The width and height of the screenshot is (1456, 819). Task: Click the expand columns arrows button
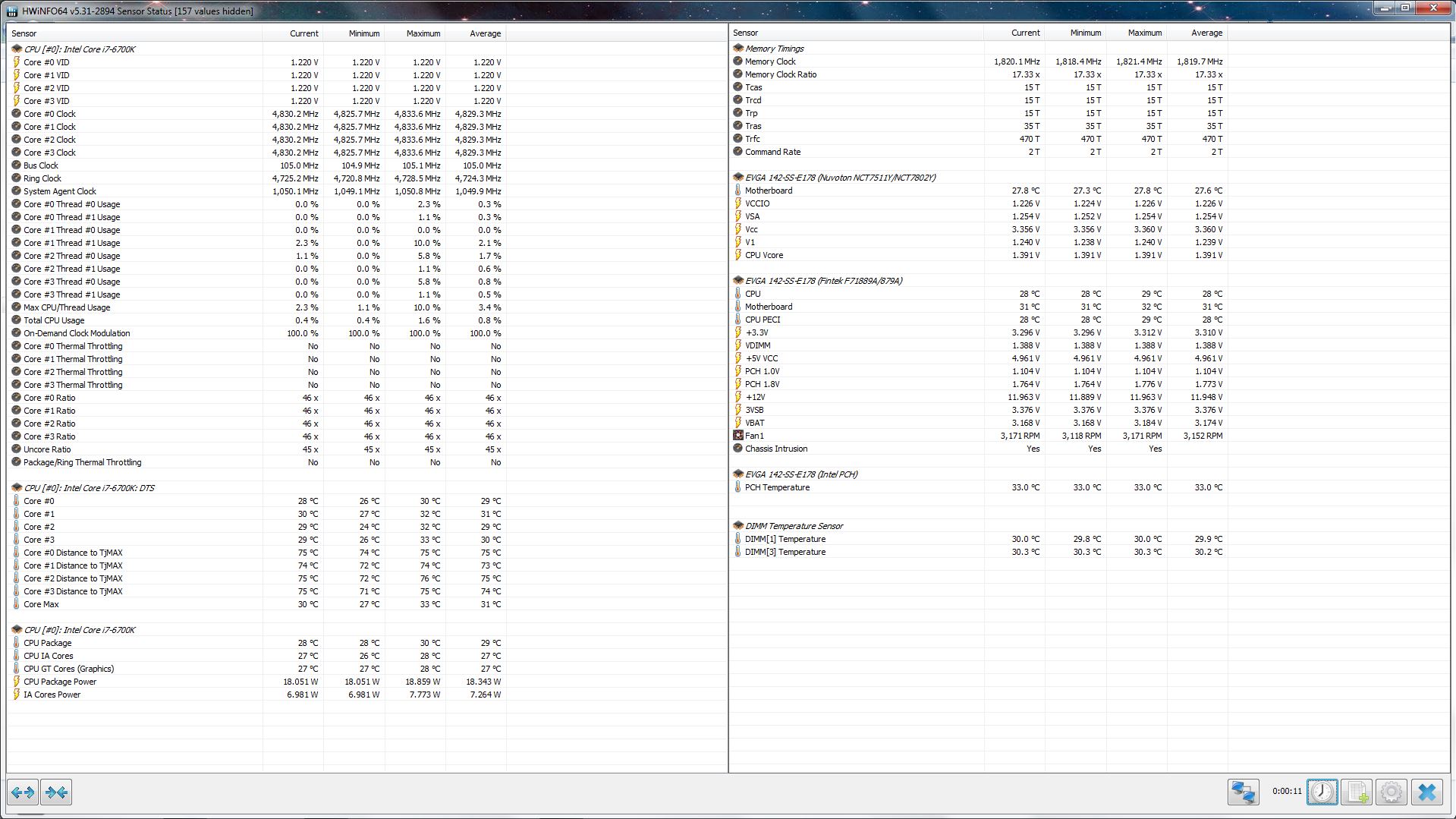click(x=23, y=792)
